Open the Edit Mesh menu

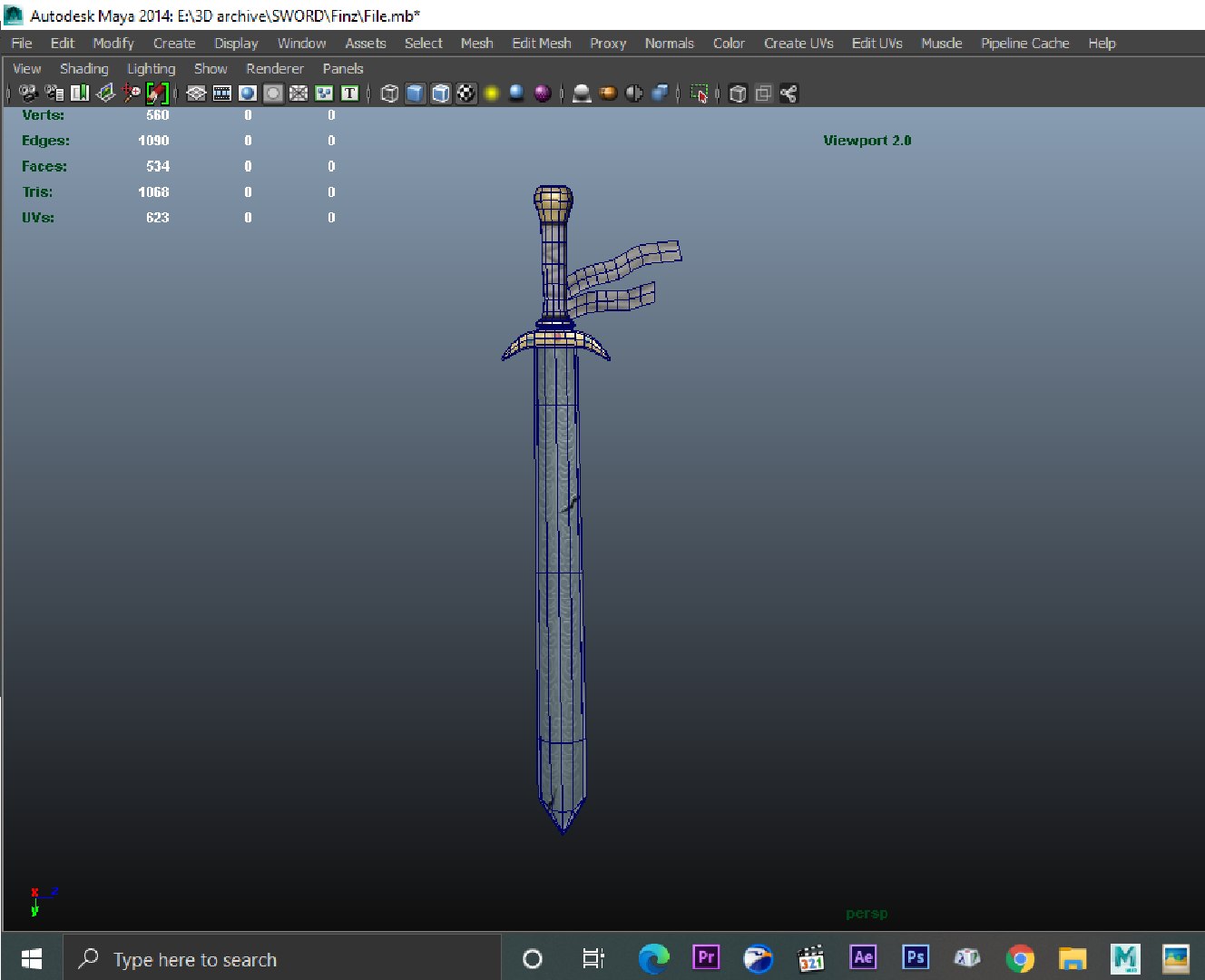(541, 44)
